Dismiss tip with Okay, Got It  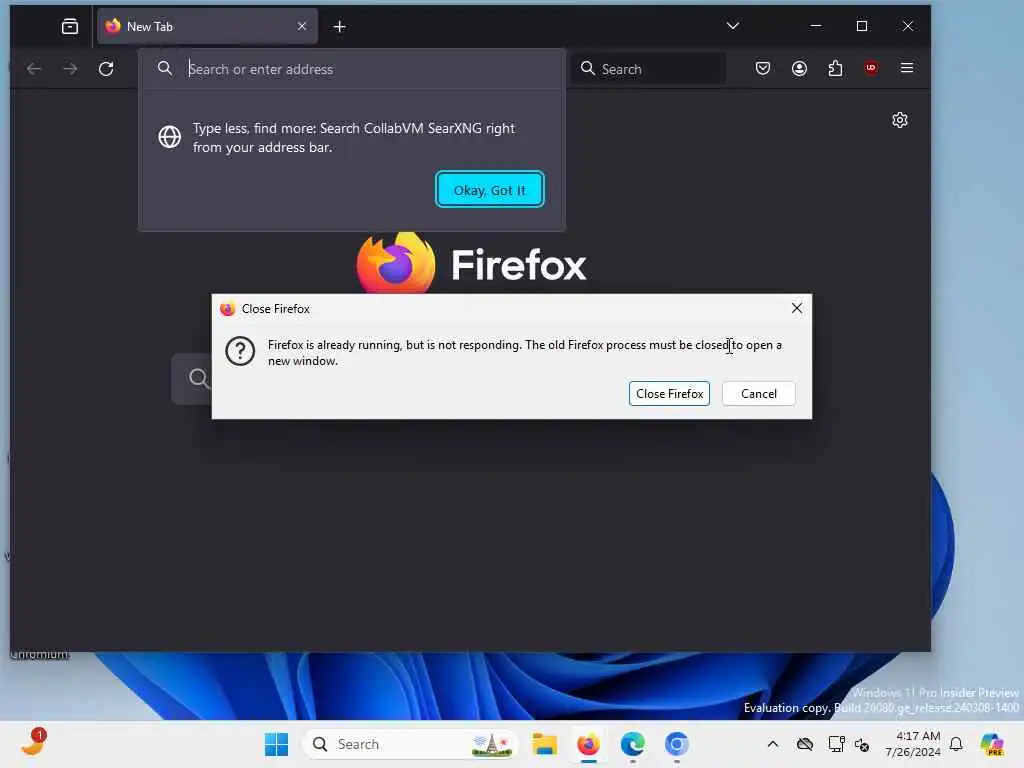point(490,189)
